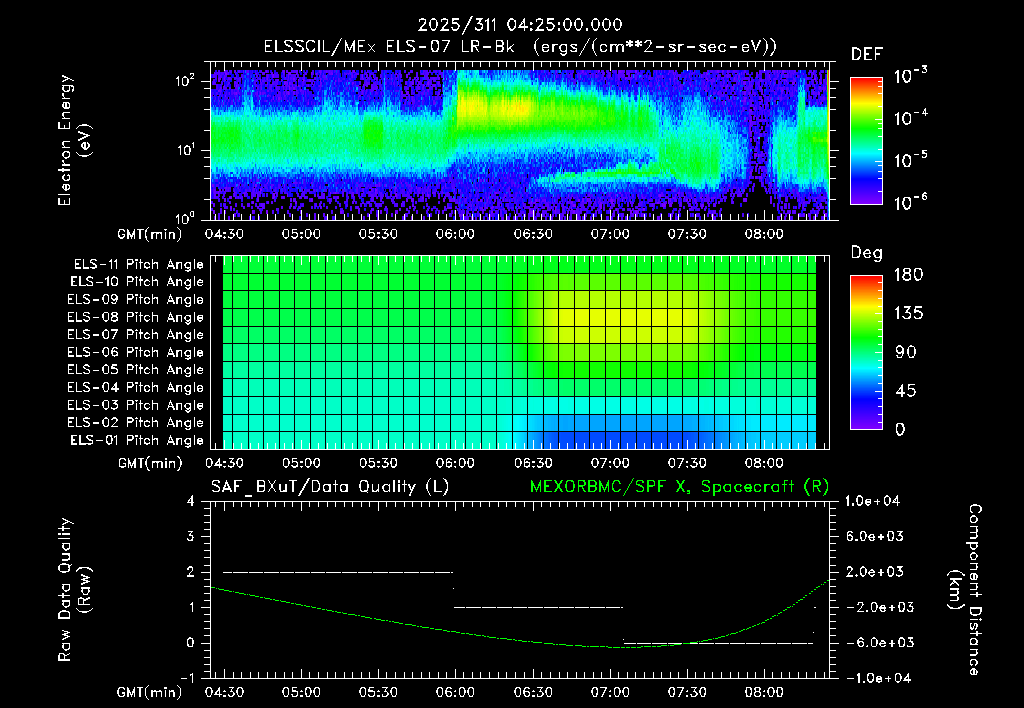Select the 45 value on Deg scale
This screenshot has height=708, width=1024.
pos(904,391)
